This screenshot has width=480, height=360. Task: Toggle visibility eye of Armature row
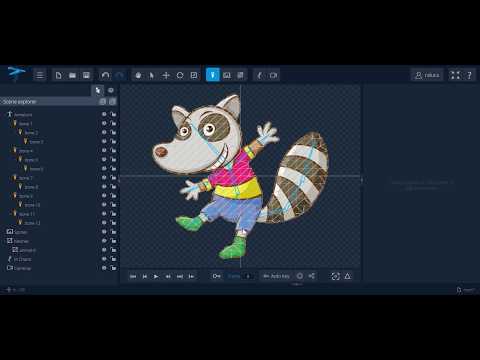[x=104, y=114]
